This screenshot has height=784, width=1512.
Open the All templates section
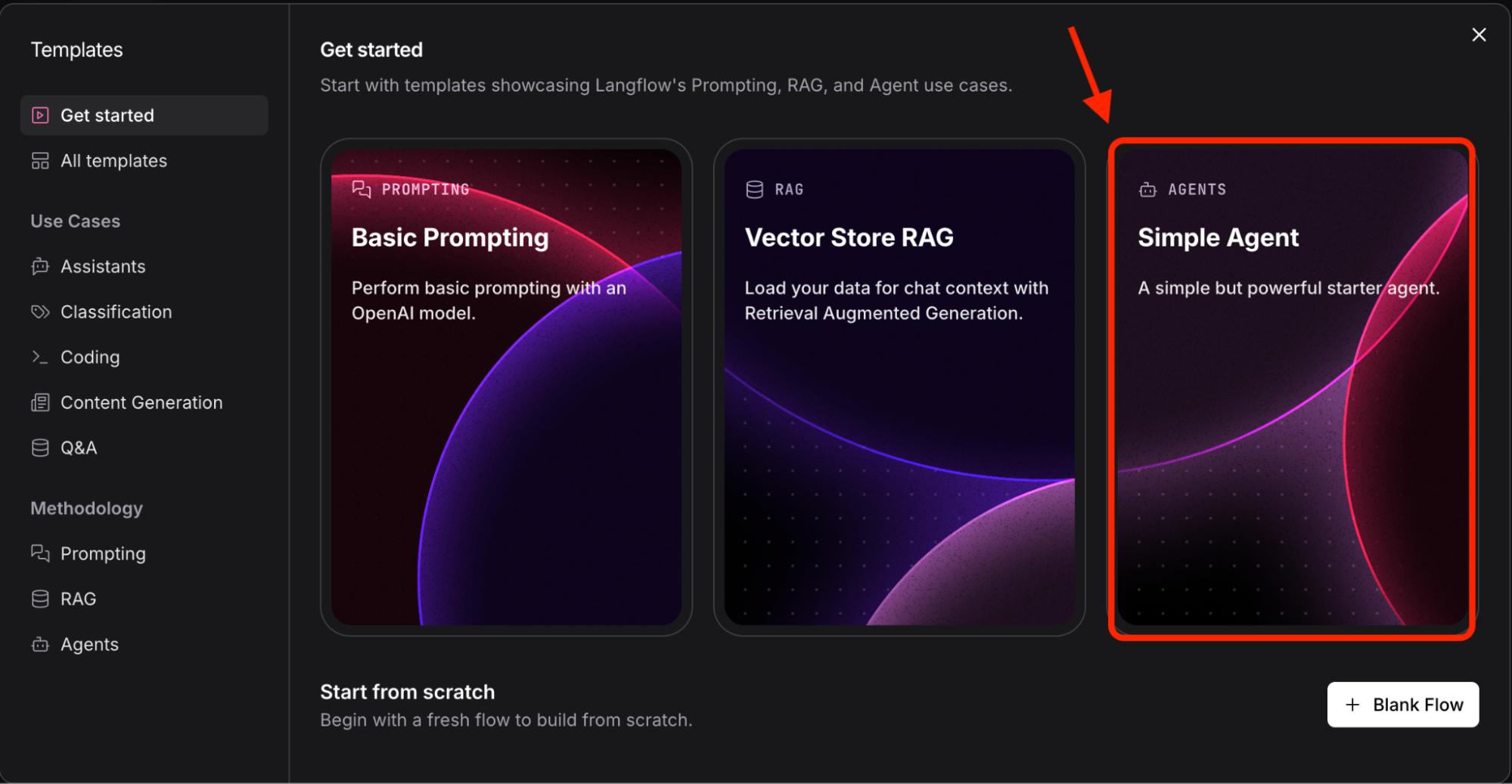pos(113,160)
